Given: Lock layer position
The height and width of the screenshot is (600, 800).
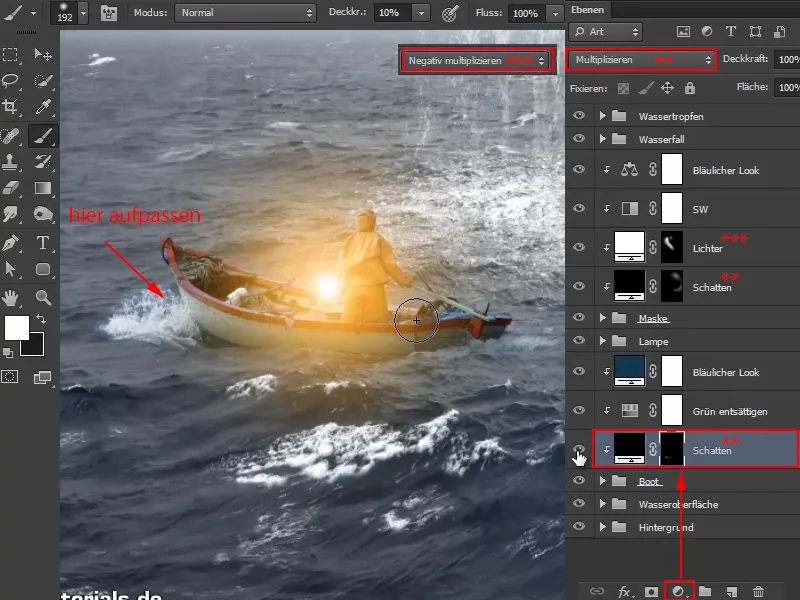Looking at the screenshot, I should [667, 89].
